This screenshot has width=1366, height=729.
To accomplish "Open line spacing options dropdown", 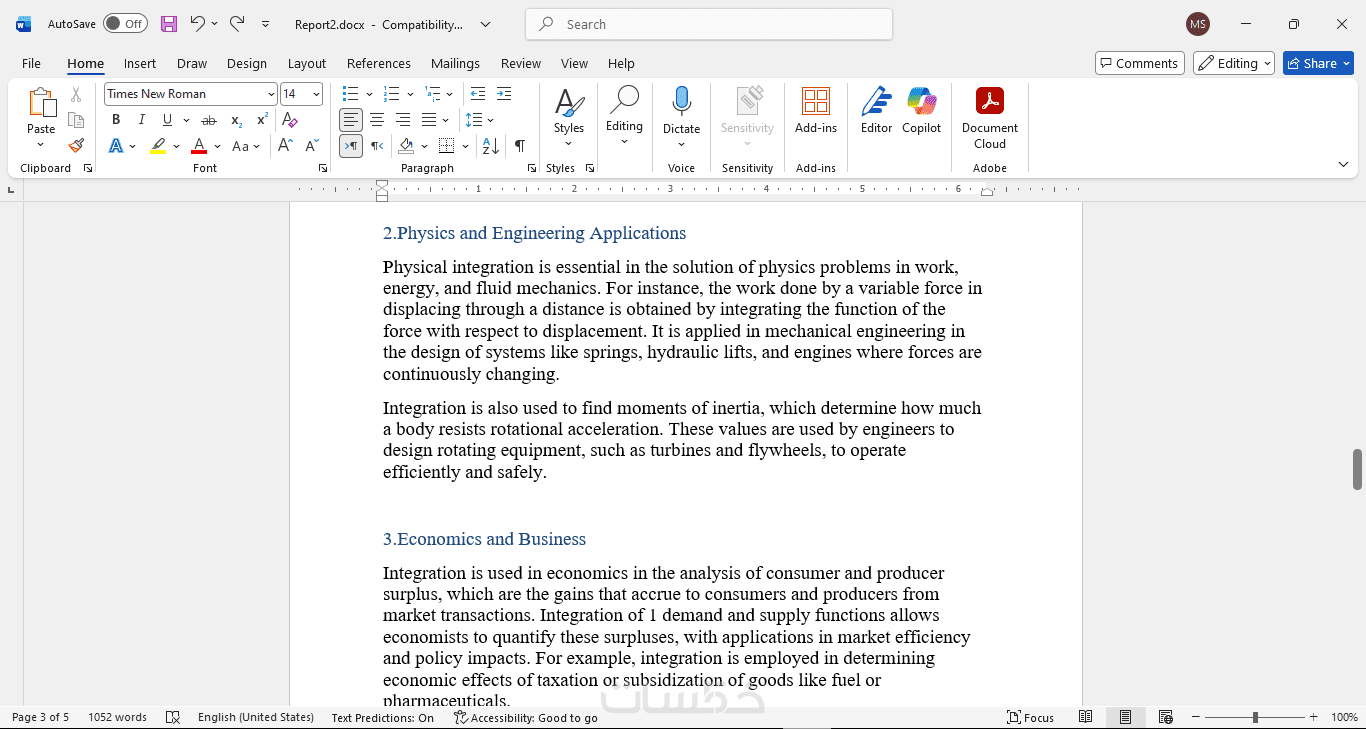I will pos(490,120).
